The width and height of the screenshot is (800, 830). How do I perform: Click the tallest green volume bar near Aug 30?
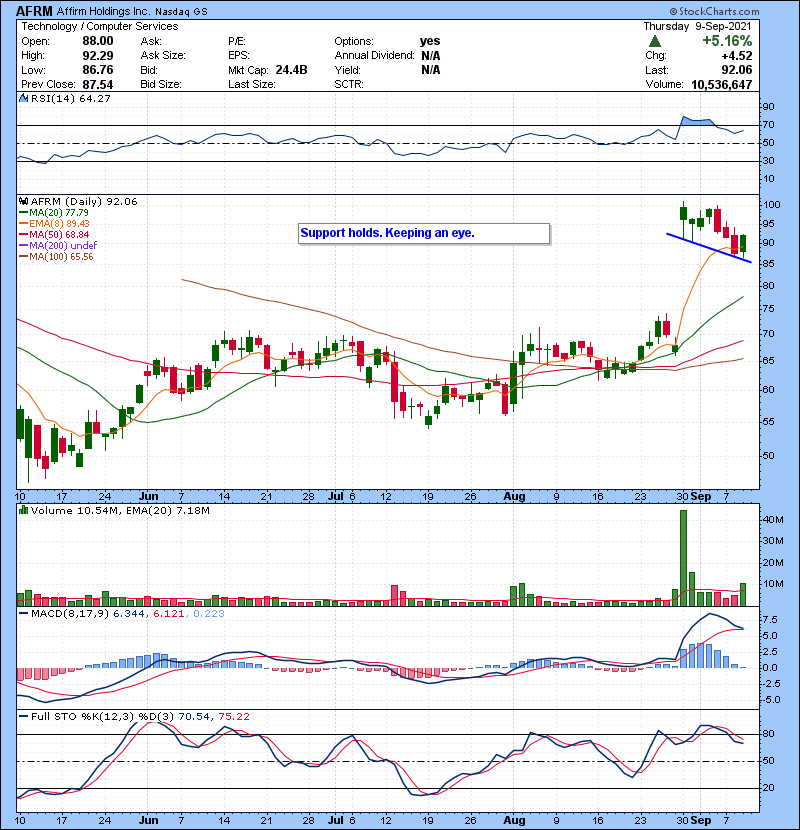point(683,558)
